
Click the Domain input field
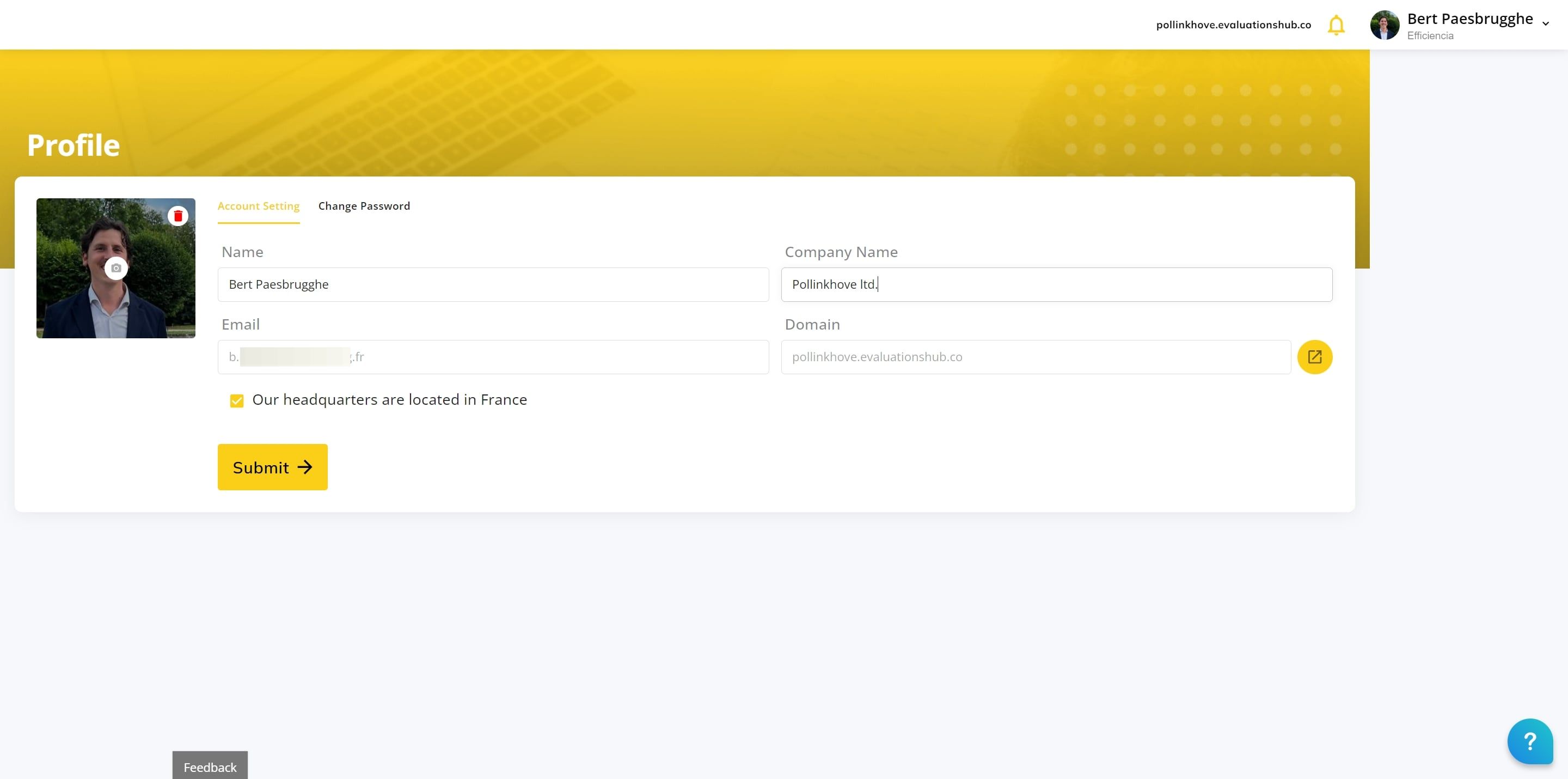[1036, 357]
